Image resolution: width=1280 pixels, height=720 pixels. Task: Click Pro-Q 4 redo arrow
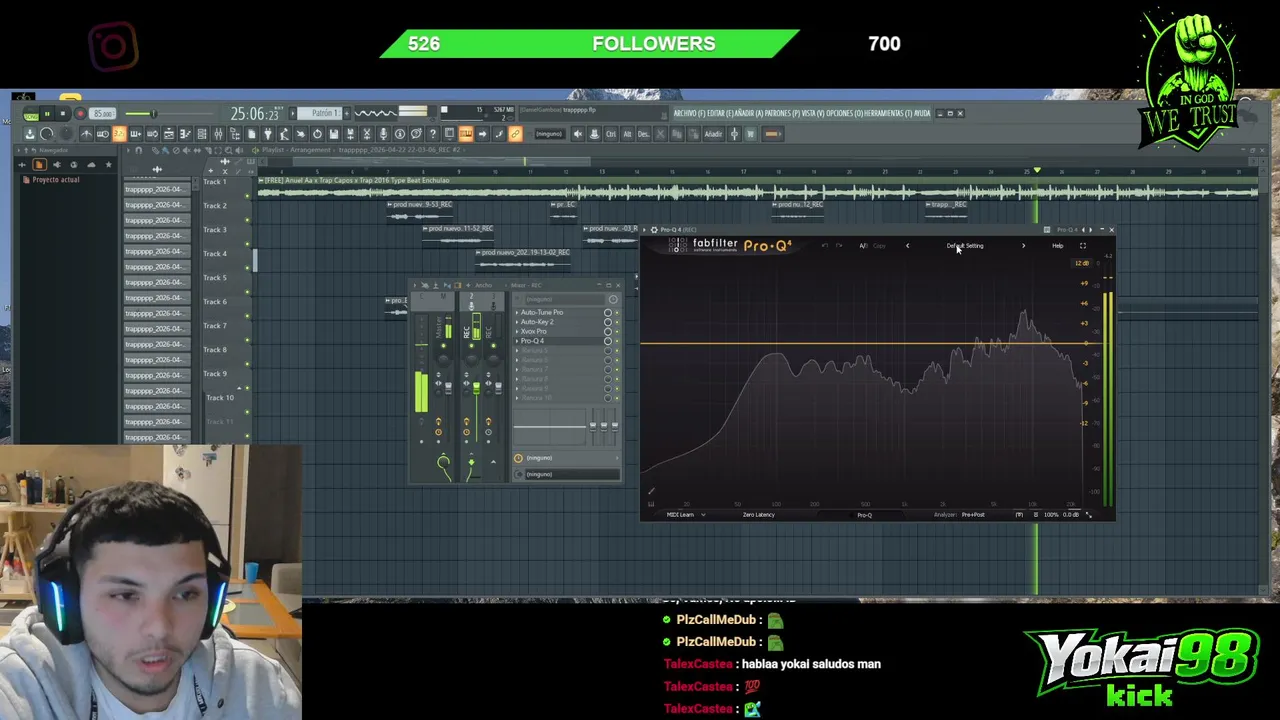tap(839, 246)
